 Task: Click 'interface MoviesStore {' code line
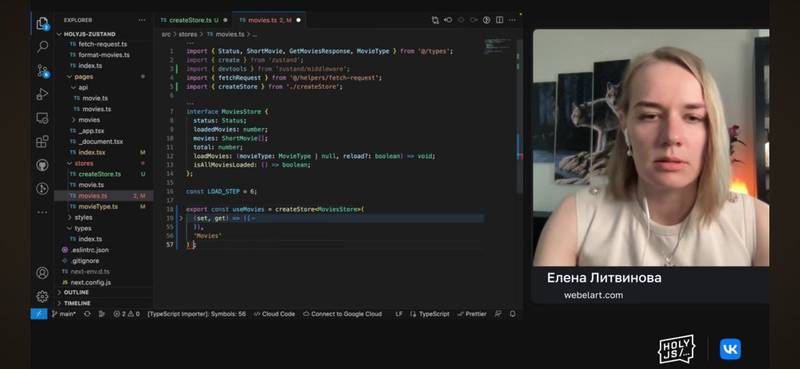[227, 111]
